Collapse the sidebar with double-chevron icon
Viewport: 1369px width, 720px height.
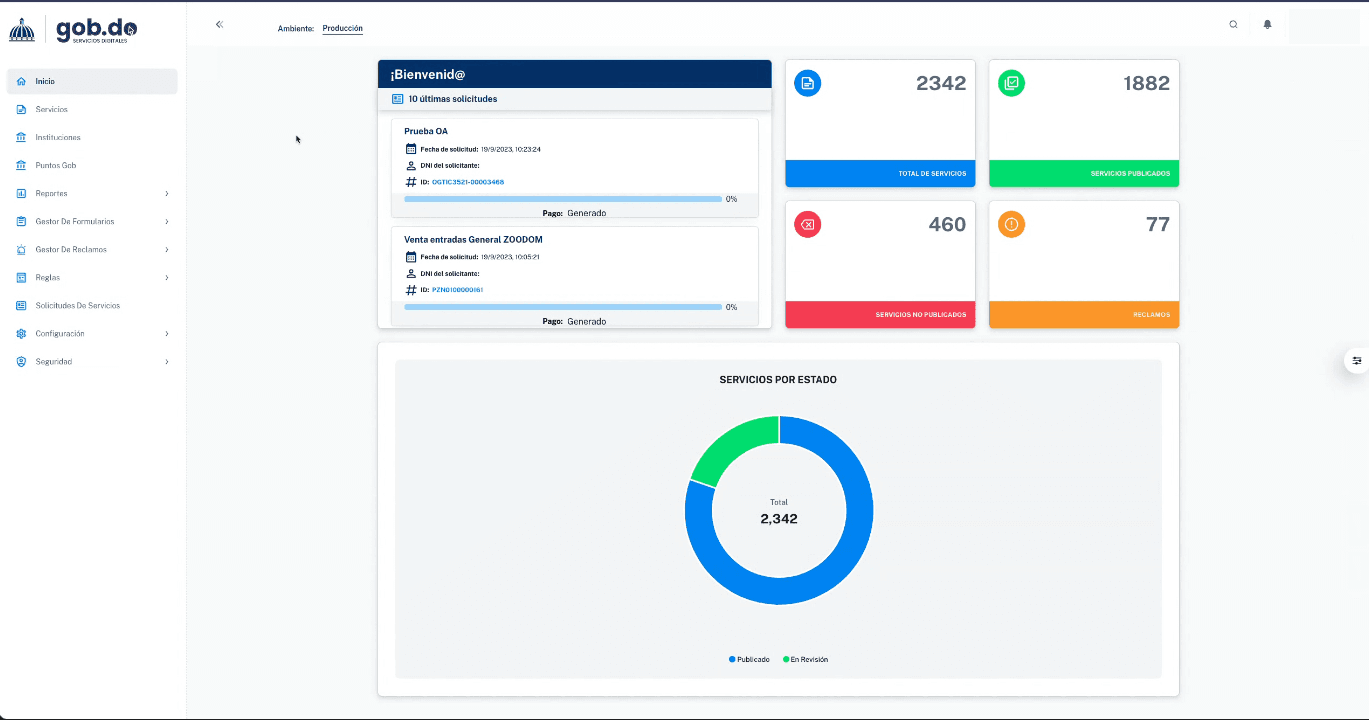click(x=220, y=24)
